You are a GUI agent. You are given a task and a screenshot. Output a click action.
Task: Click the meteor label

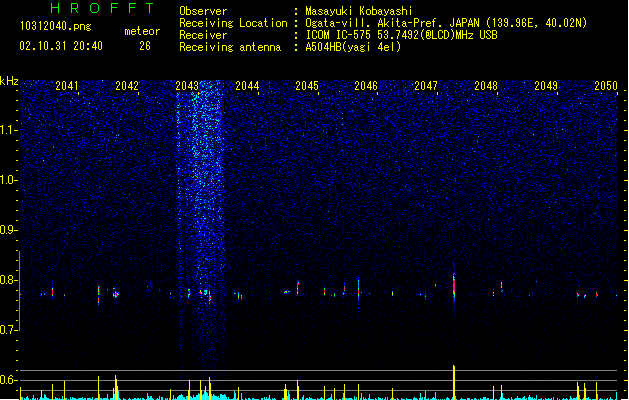point(142,31)
